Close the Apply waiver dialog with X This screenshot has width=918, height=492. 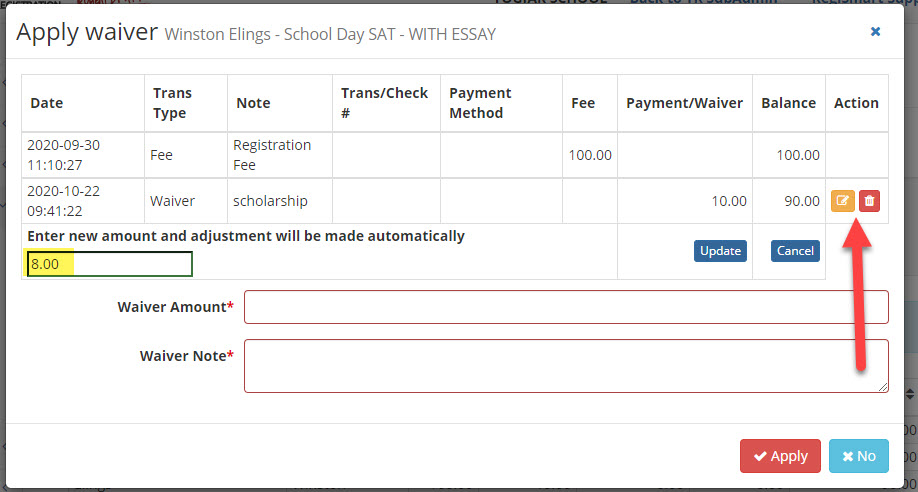coord(875,32)
